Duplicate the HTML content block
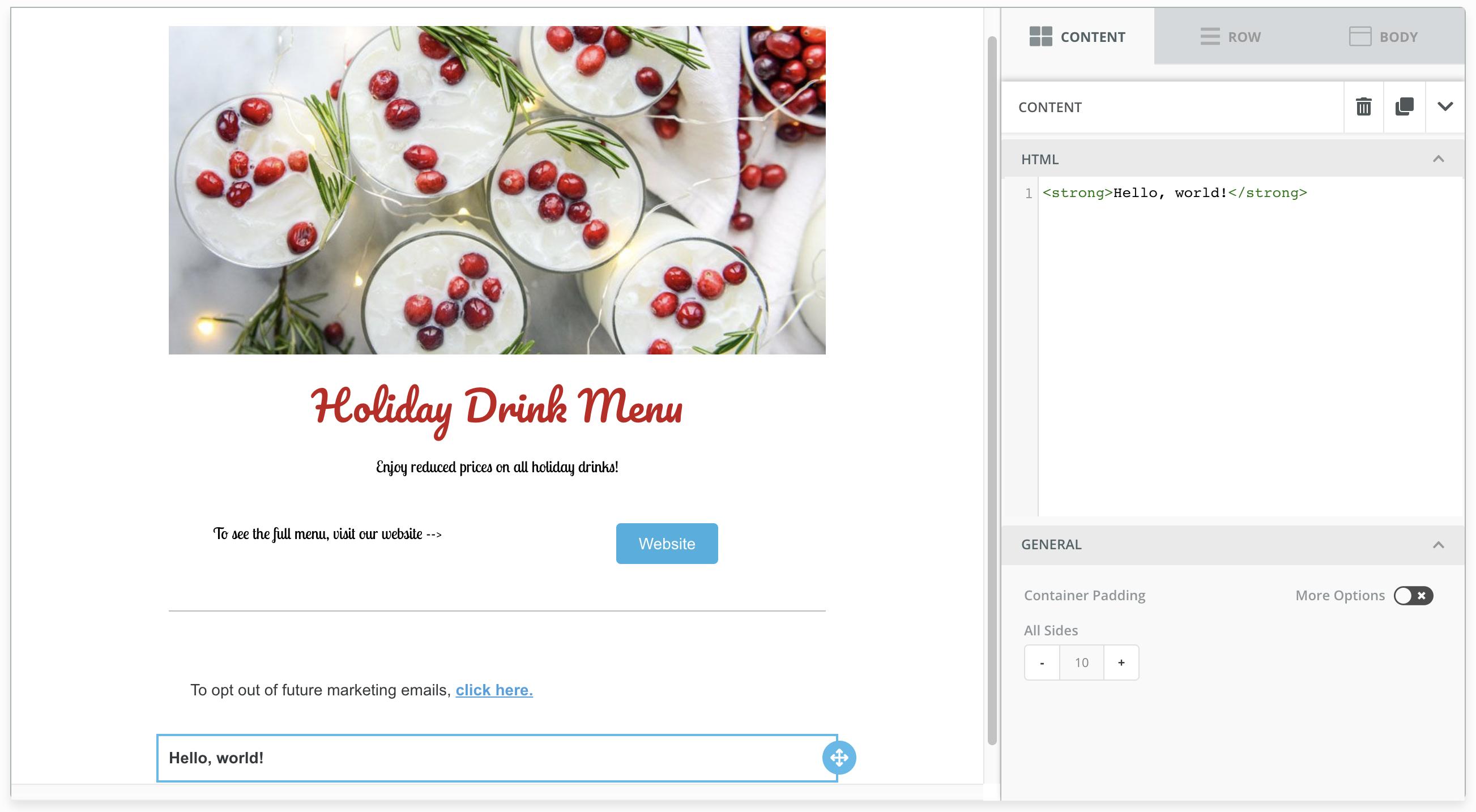Image resolution: width=1476 pixels, height=812 pixels. pos(1405,106)
